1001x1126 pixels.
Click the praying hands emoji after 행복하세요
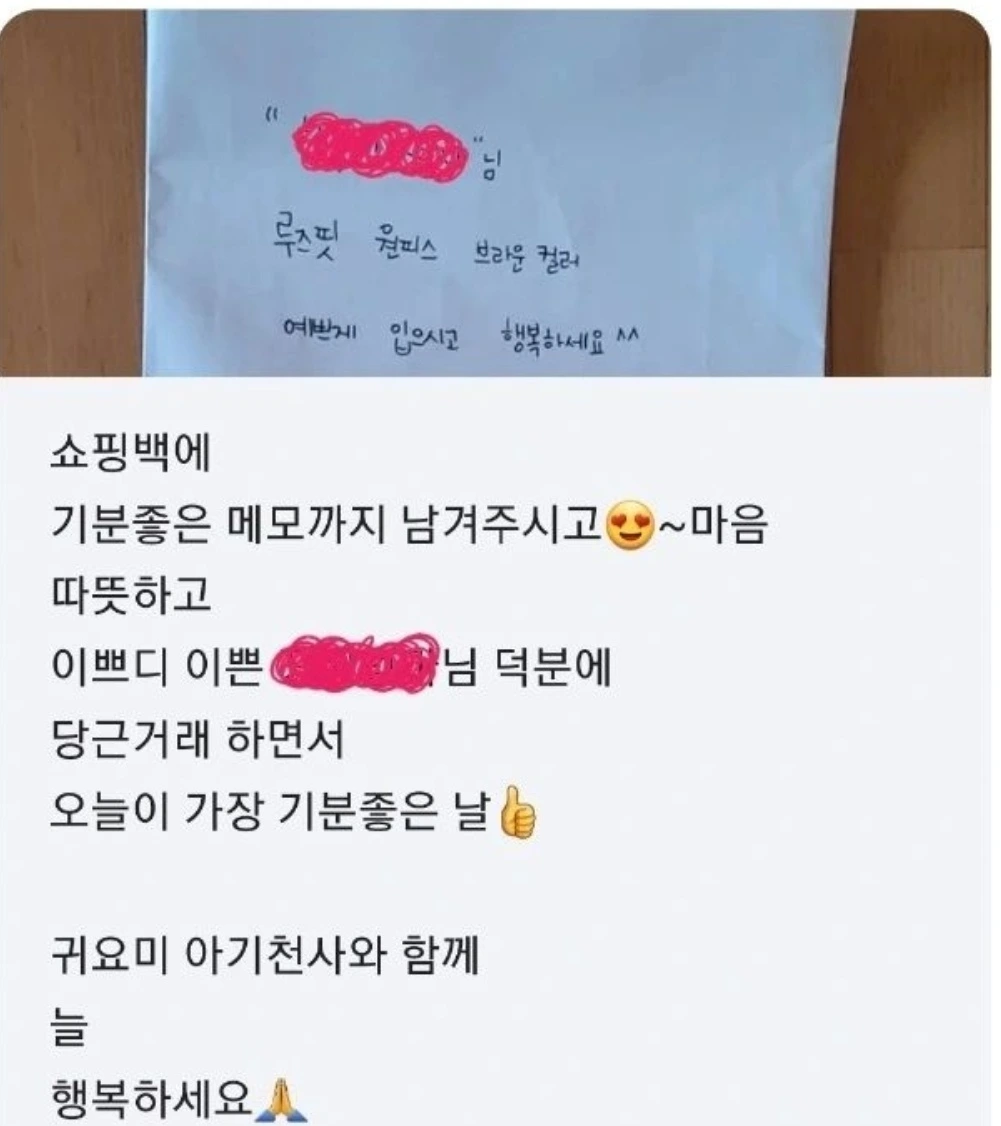[282, 1099]
